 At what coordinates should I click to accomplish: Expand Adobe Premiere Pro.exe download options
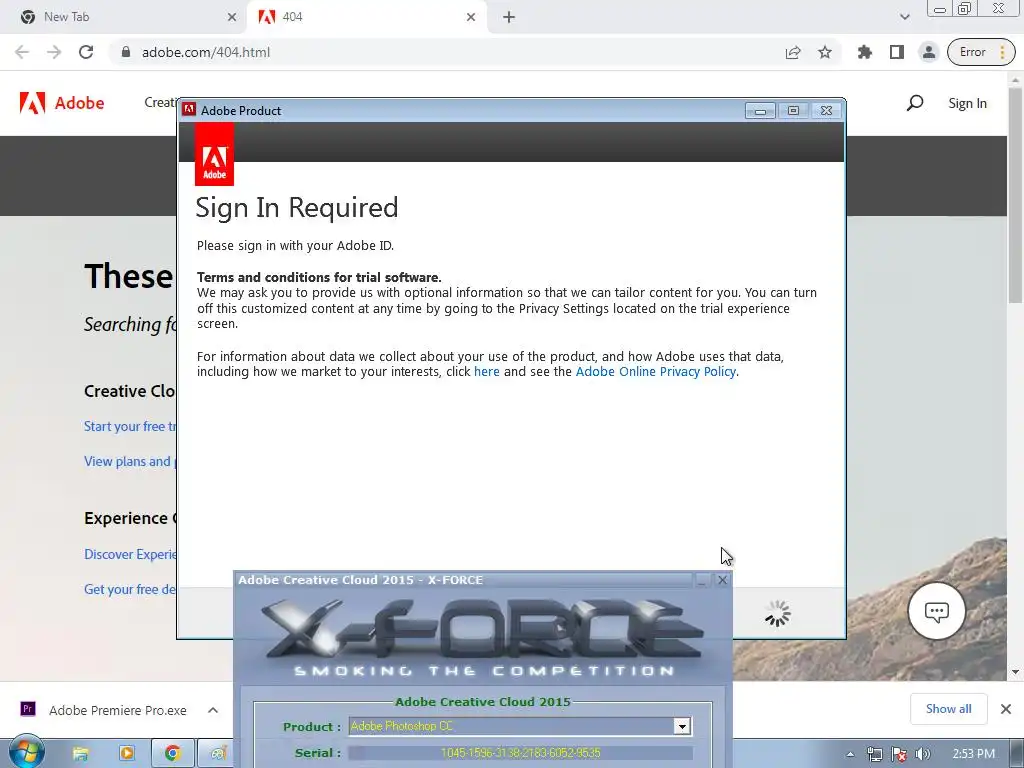coord(213,710)
